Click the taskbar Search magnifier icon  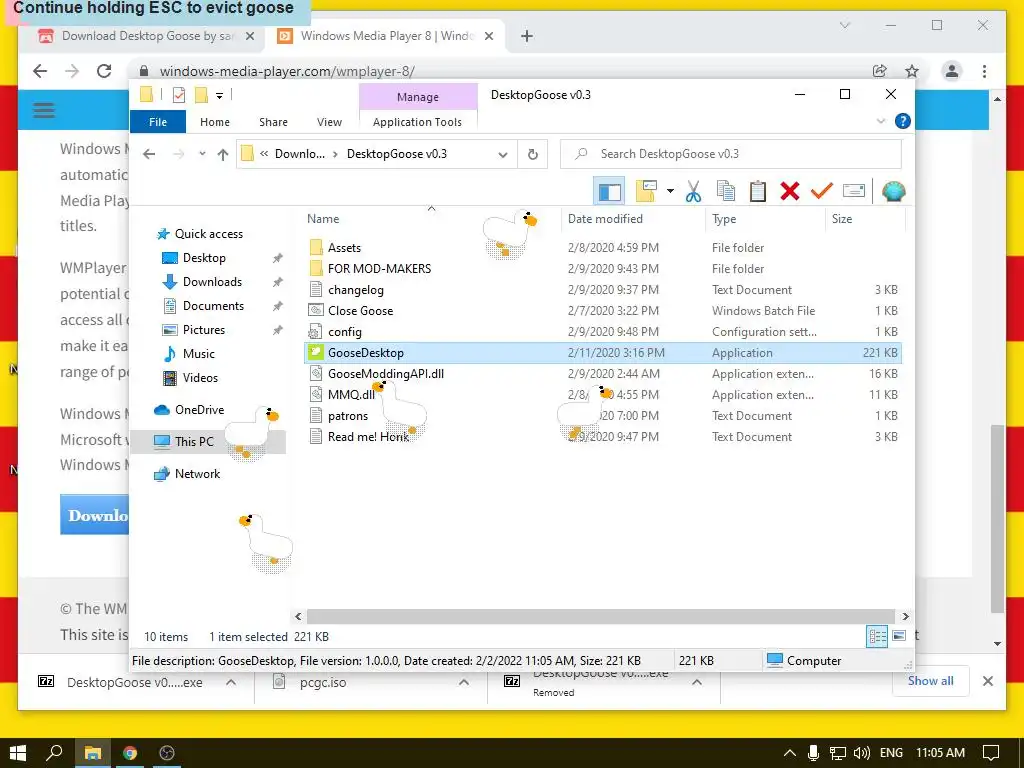[54, 753]
